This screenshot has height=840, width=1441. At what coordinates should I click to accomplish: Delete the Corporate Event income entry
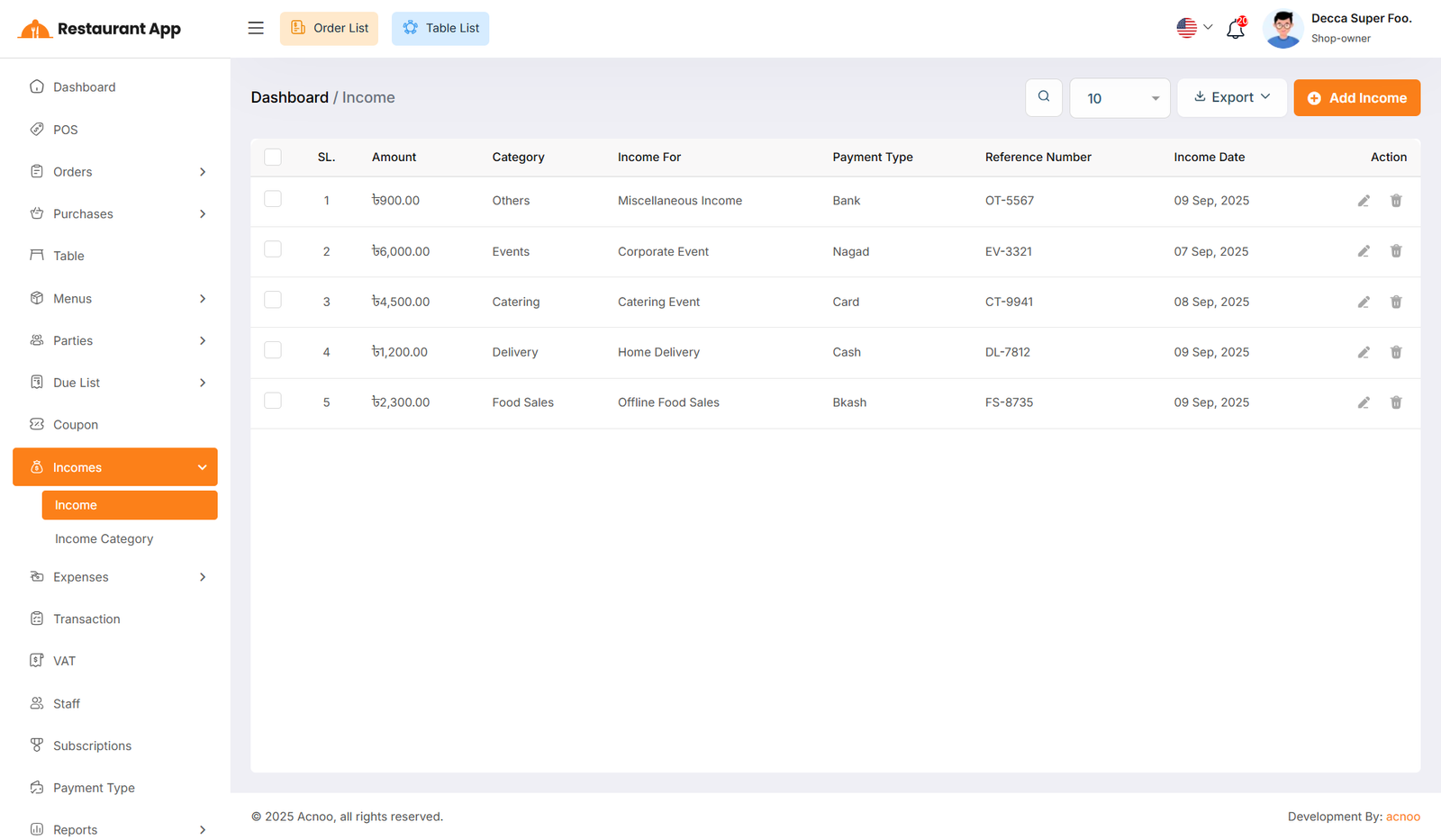(x=1395, y=251)
